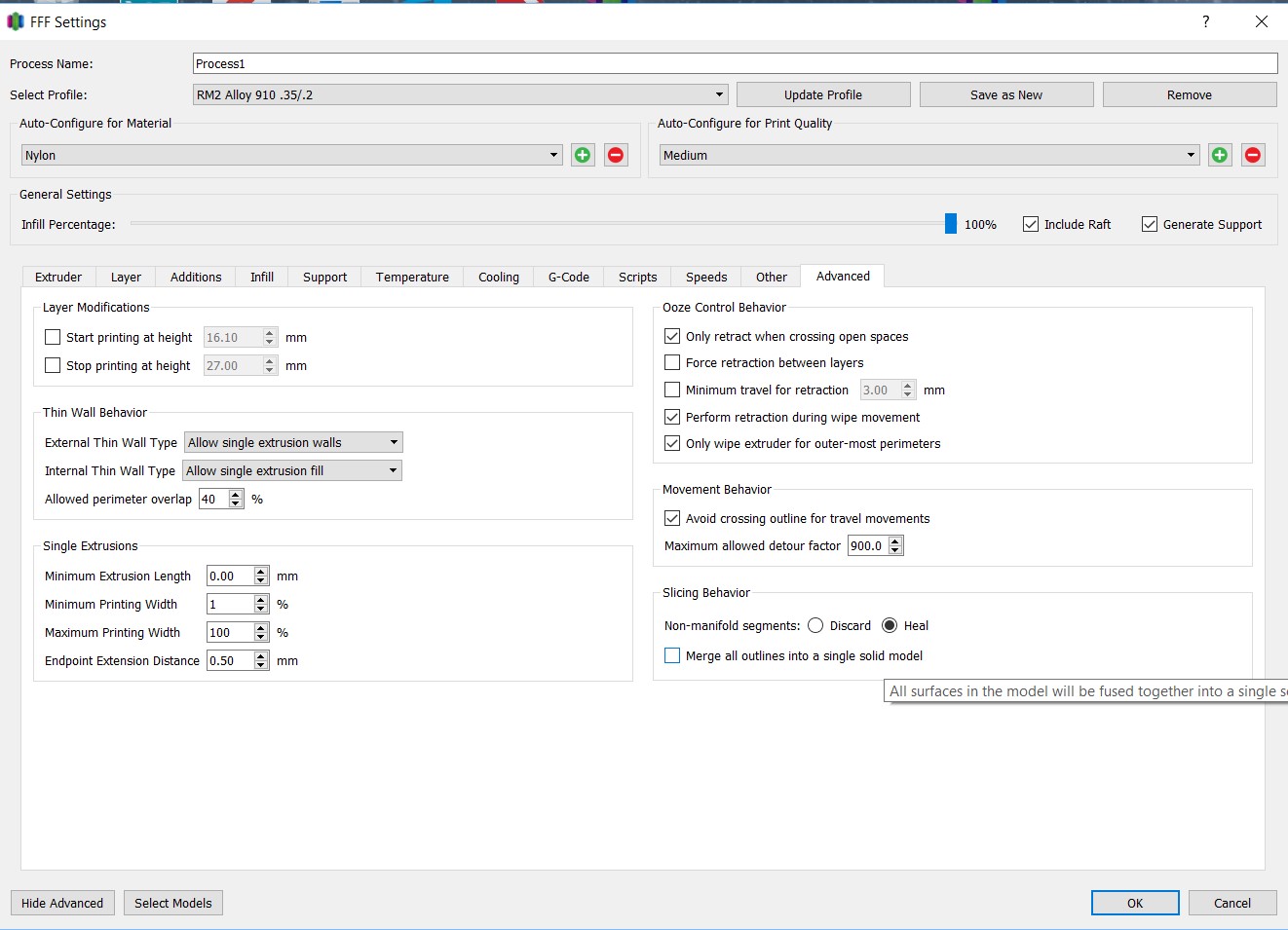Viewport: 1288px width, 930px height.
Task: Uncheck Perform retraction during wipe movement
Action: (x=672, y=417)
